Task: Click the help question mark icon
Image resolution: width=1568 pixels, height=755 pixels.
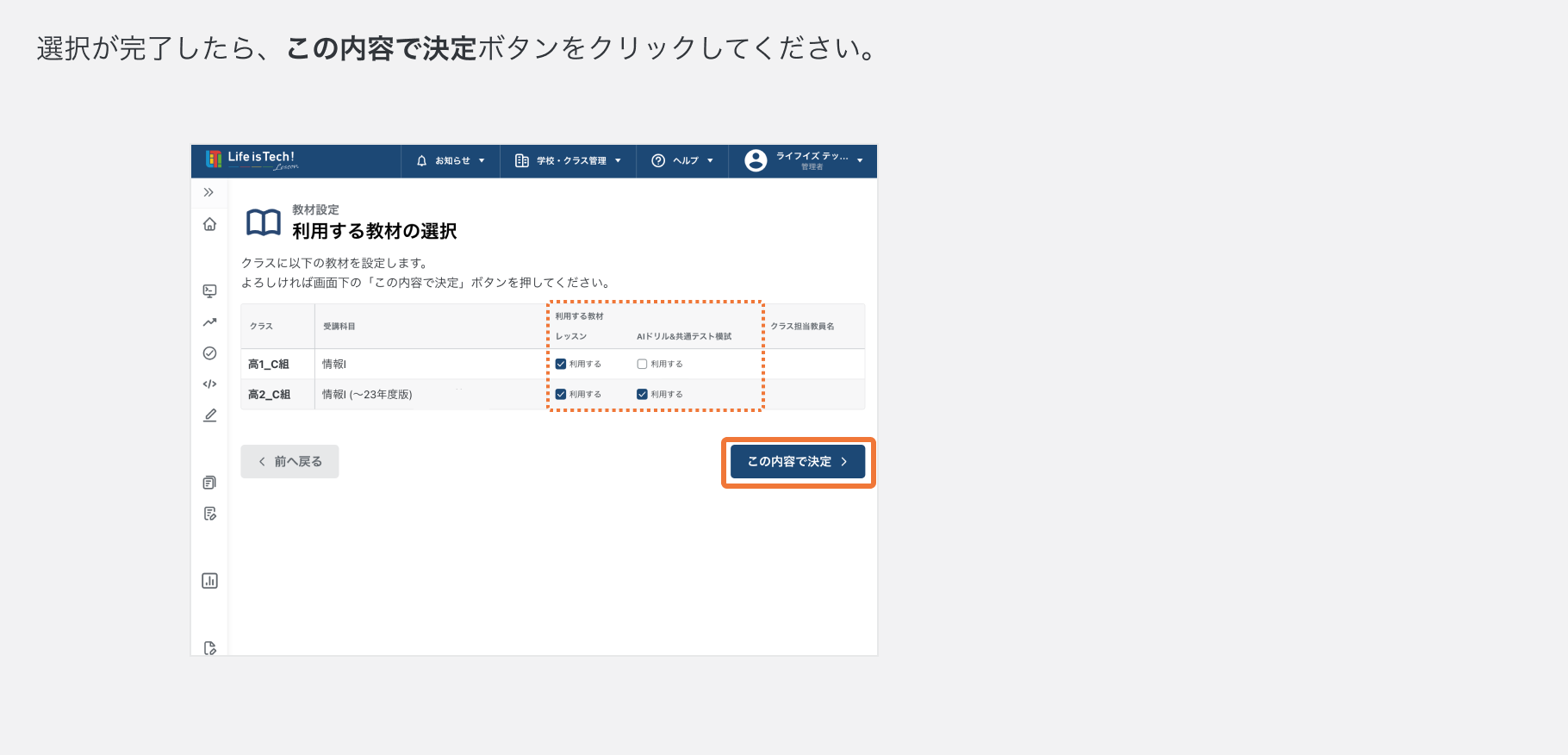Action: pyautogui.click(x=658, y=161)
